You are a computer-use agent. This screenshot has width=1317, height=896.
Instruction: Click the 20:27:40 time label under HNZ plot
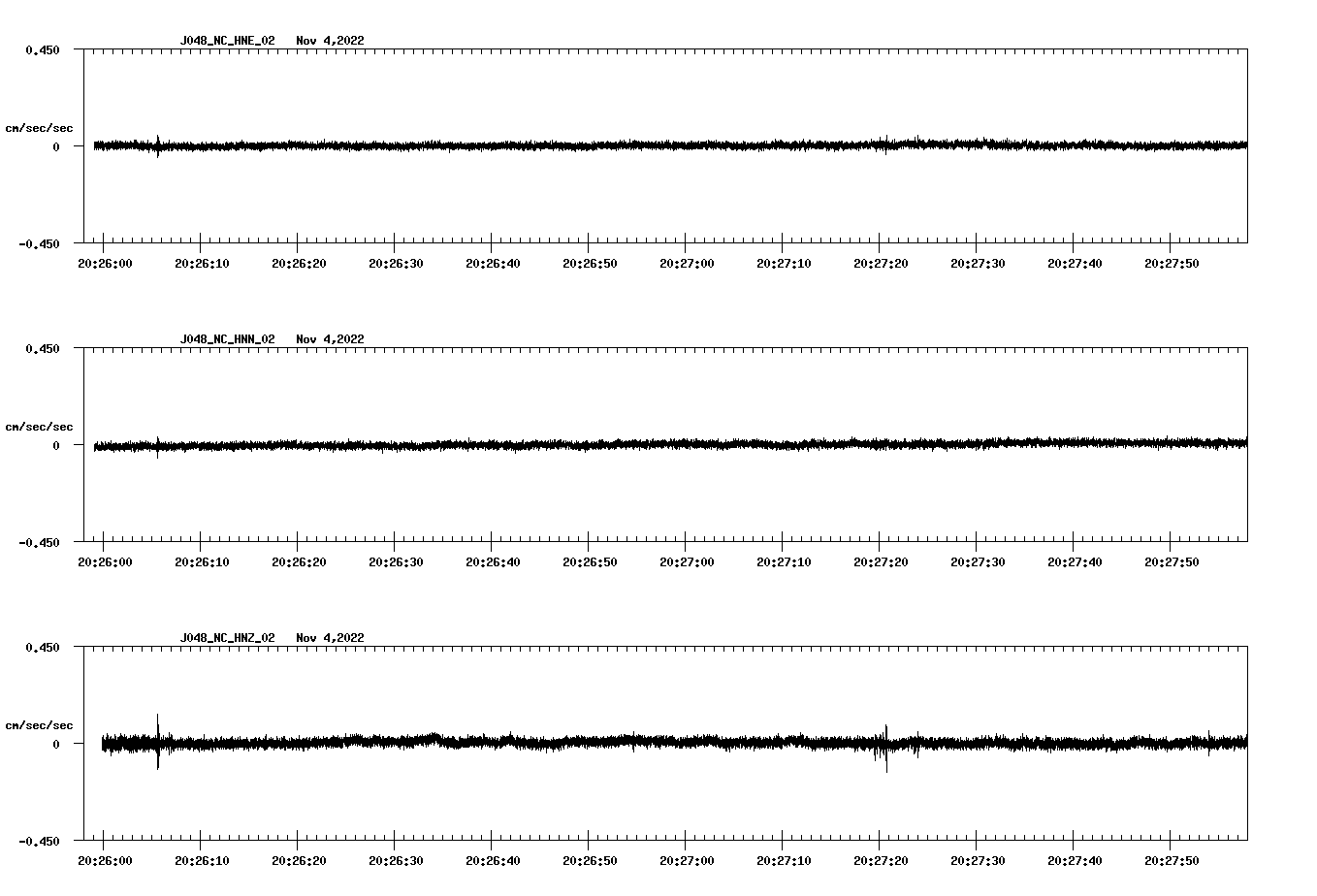click(x=1075, y=861)
